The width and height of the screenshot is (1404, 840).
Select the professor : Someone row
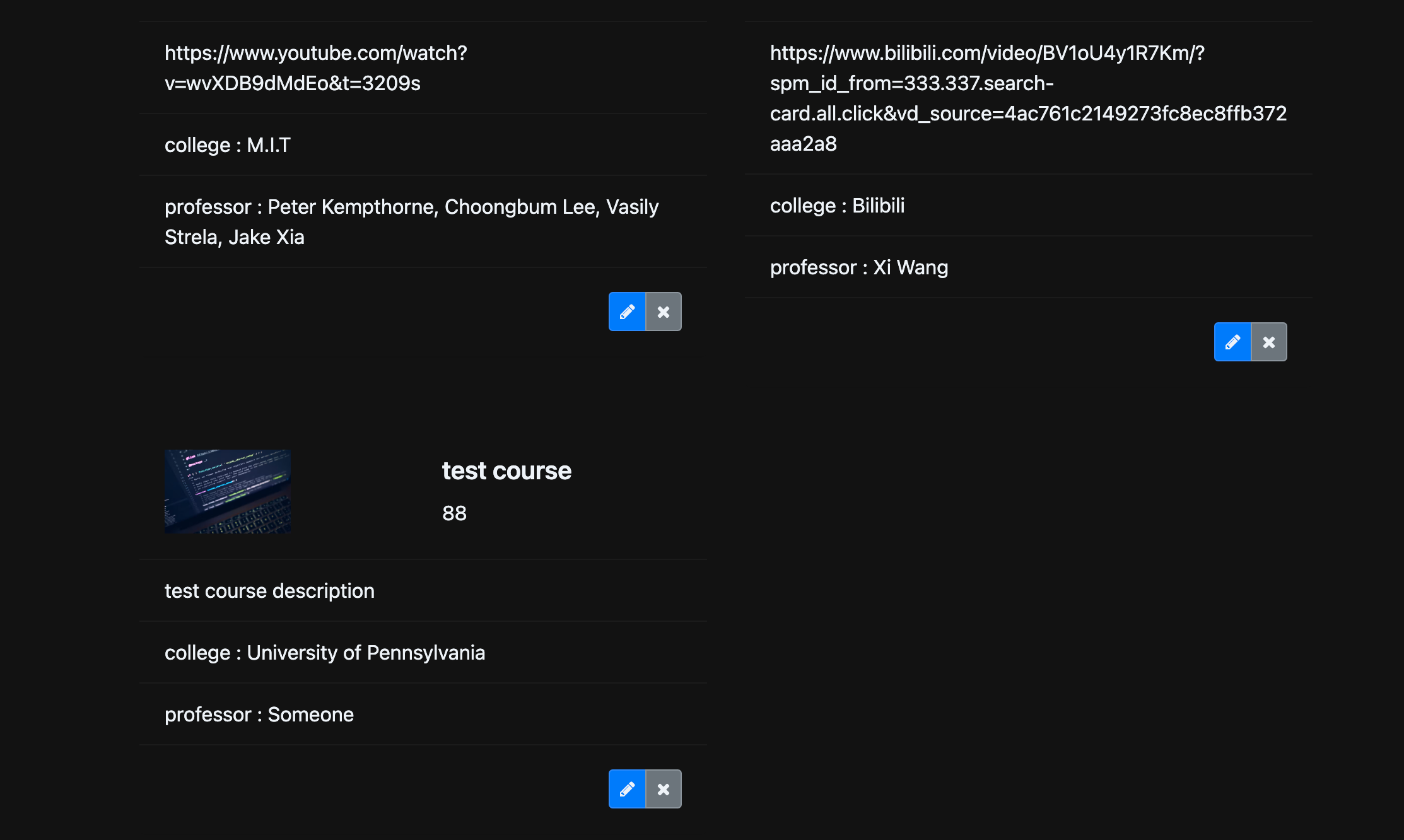tap(423, 714)
